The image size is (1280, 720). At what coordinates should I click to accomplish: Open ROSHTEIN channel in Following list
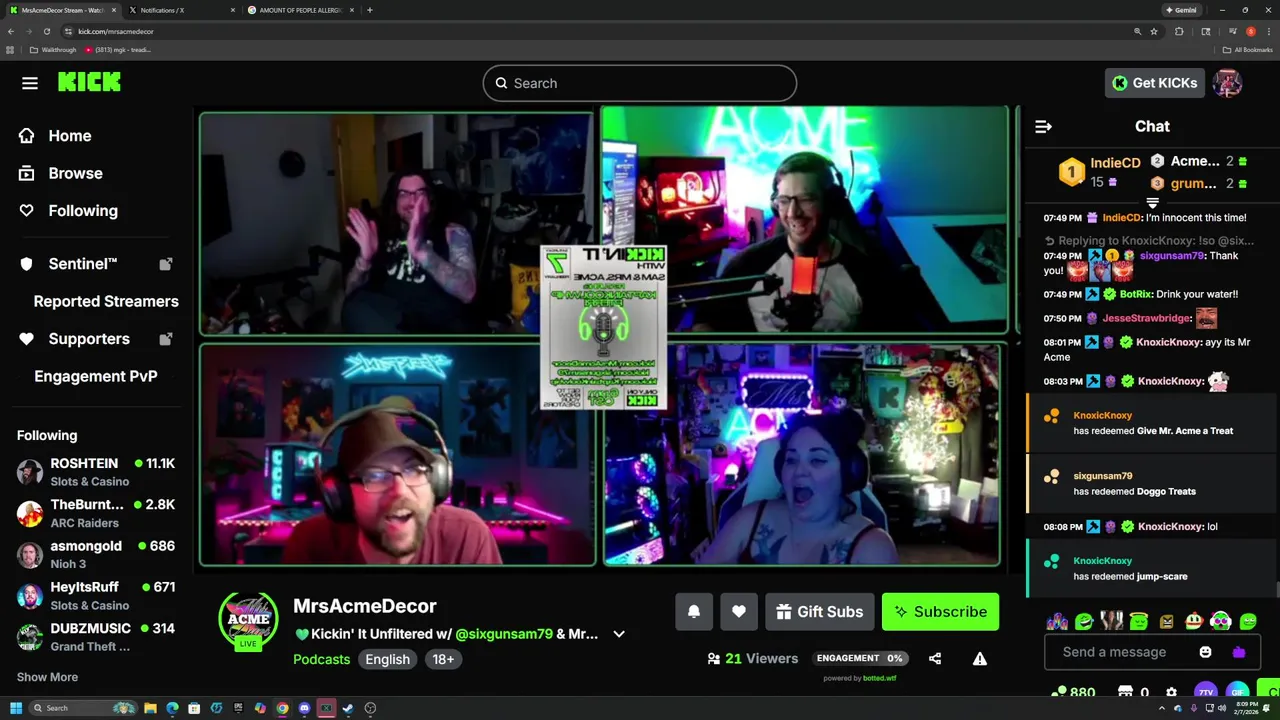click(96, 472)
